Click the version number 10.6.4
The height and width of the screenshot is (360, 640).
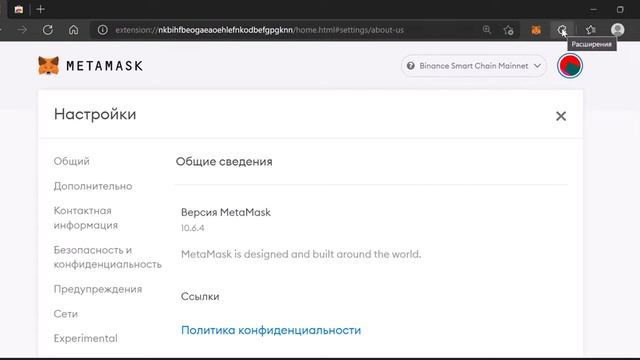coord(193,228)
